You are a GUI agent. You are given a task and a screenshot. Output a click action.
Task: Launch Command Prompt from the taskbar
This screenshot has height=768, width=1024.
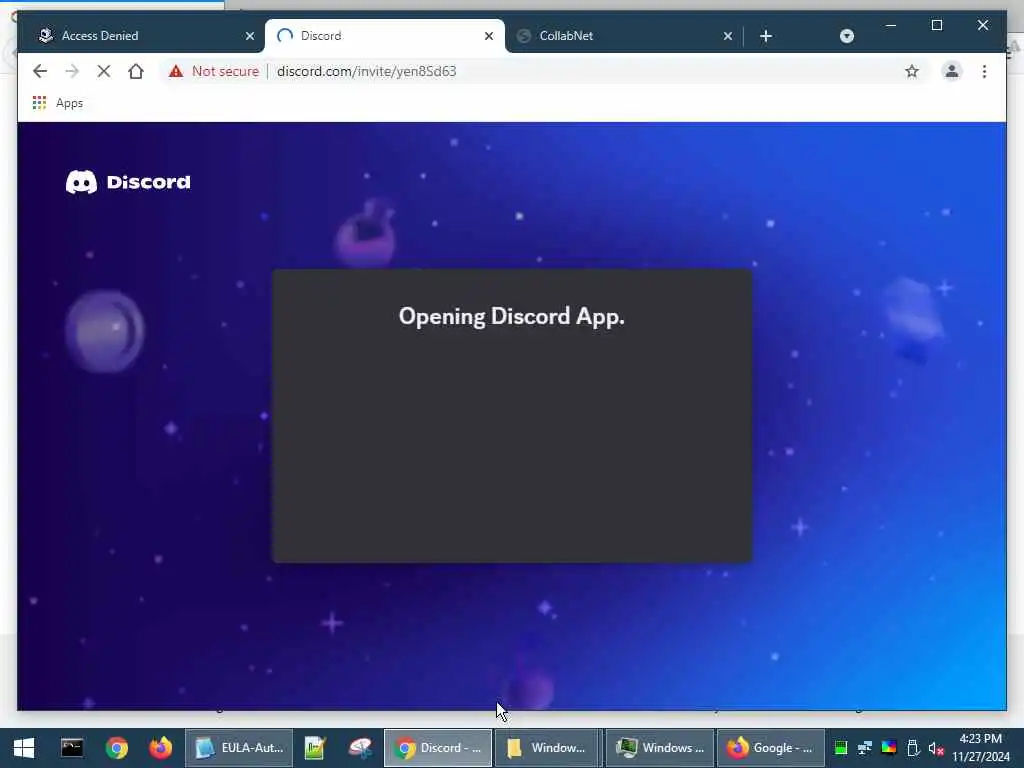coord(72,748)
